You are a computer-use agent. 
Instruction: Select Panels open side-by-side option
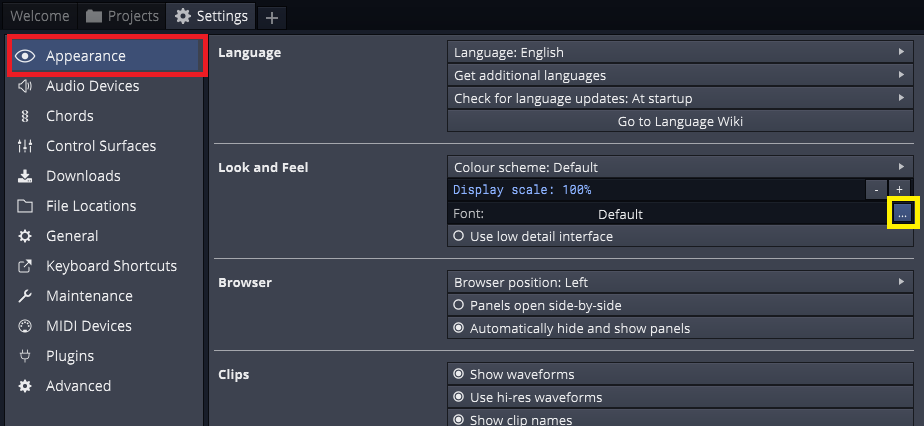(459, 305)
